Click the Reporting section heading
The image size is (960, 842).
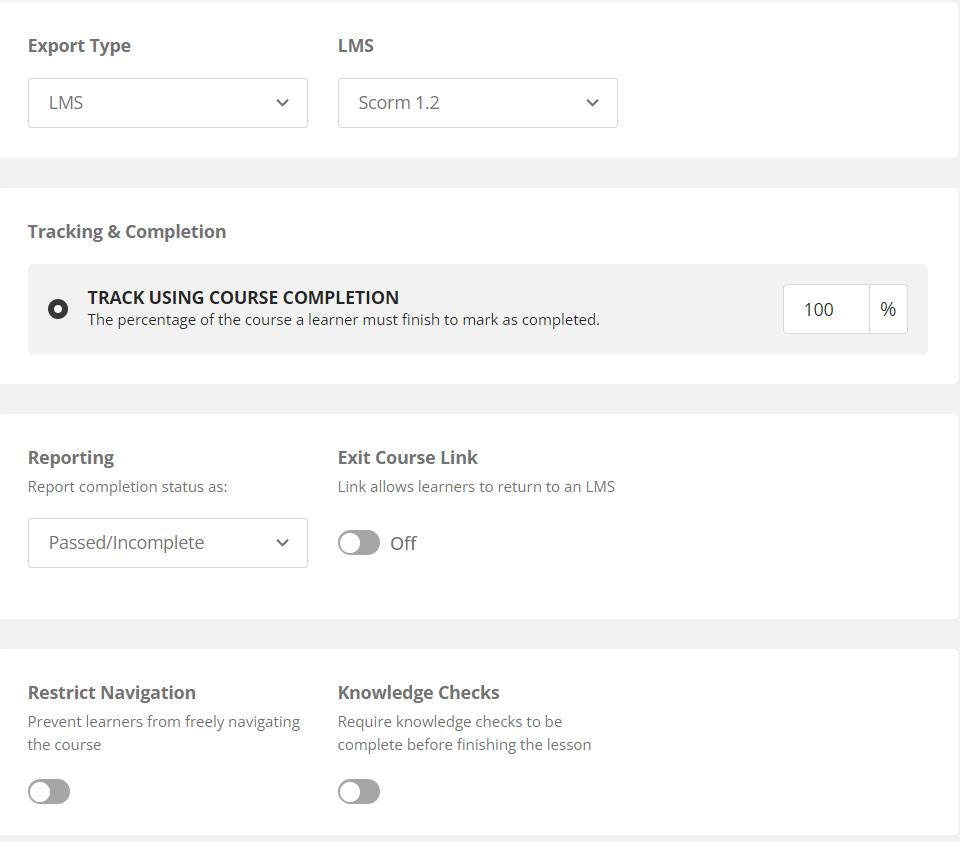[x=71, y=457]
